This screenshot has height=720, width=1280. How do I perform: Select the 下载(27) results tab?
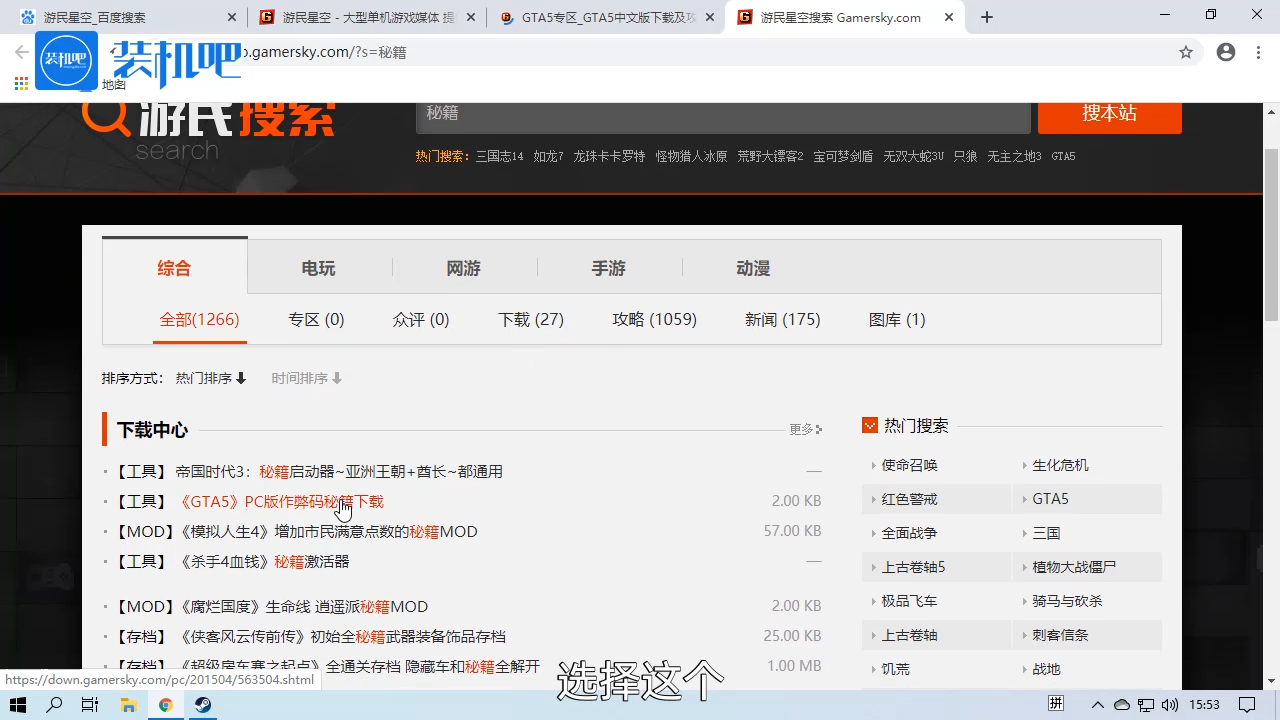click(531, 318)
